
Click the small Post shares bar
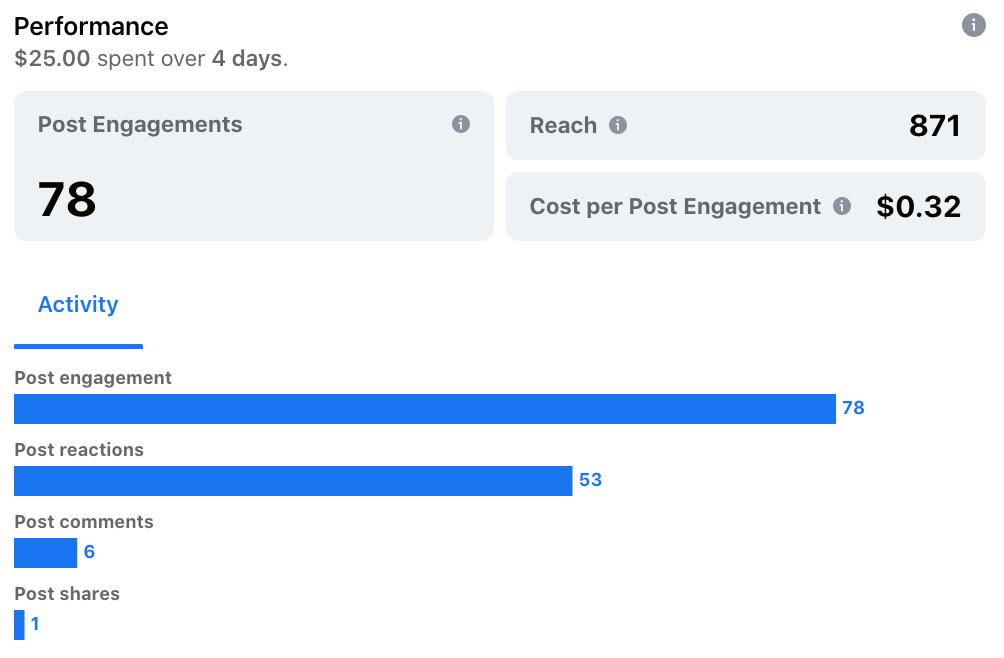19,625
